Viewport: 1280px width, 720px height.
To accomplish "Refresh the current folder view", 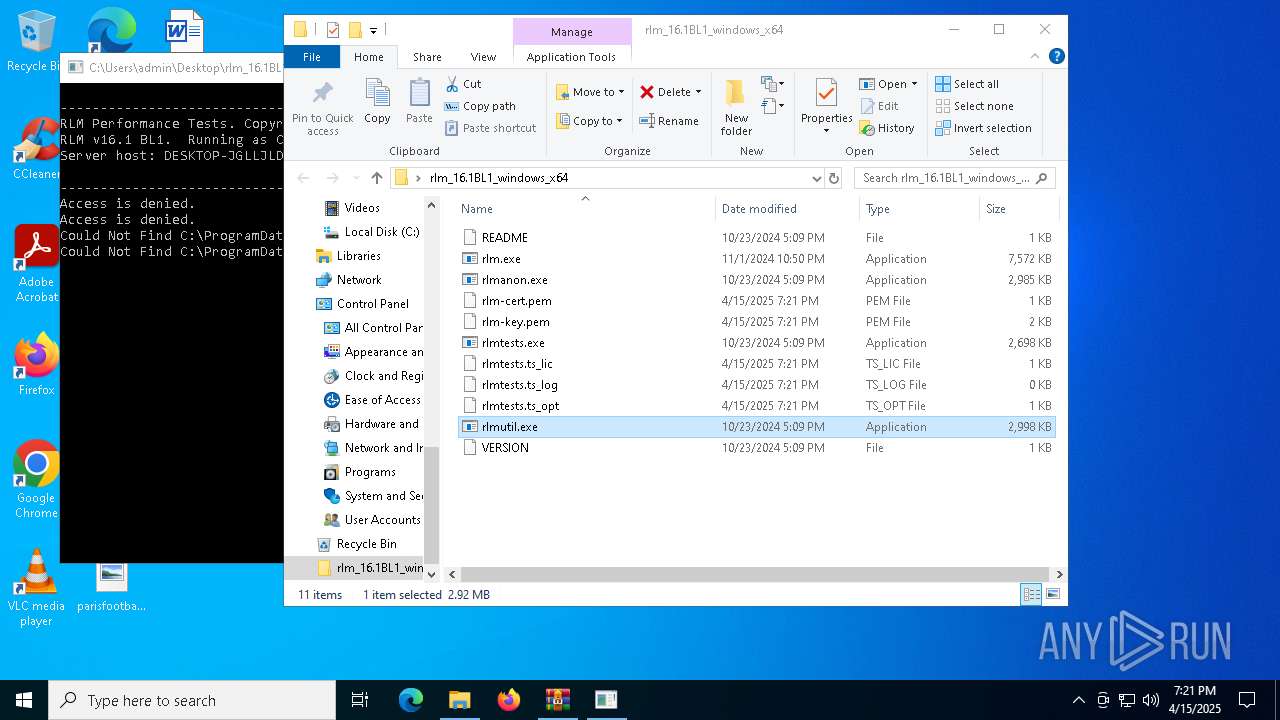I will click(834, 178).
